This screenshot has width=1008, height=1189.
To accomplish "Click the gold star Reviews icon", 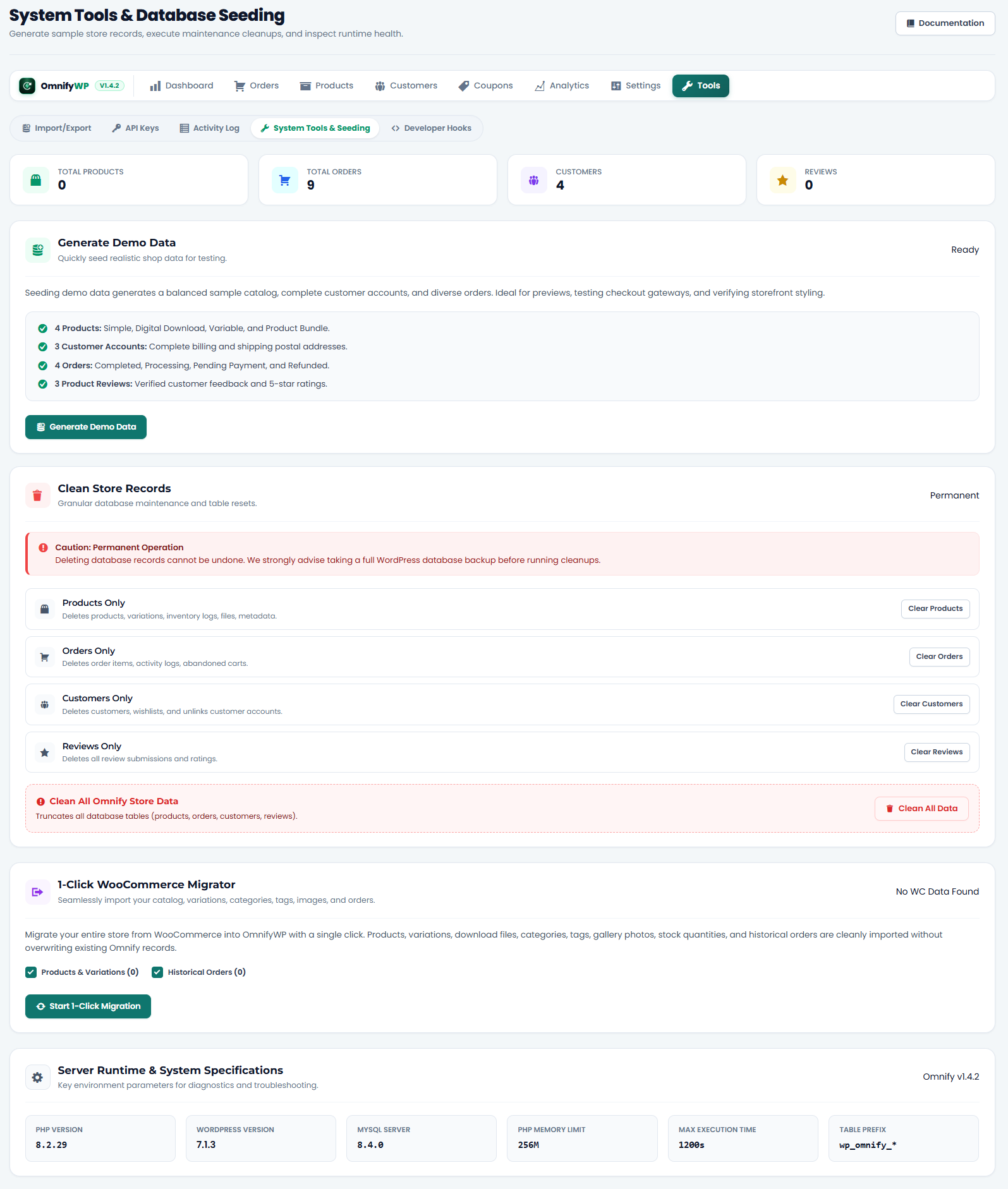I will pyautogui.click(x=783, y=180).
